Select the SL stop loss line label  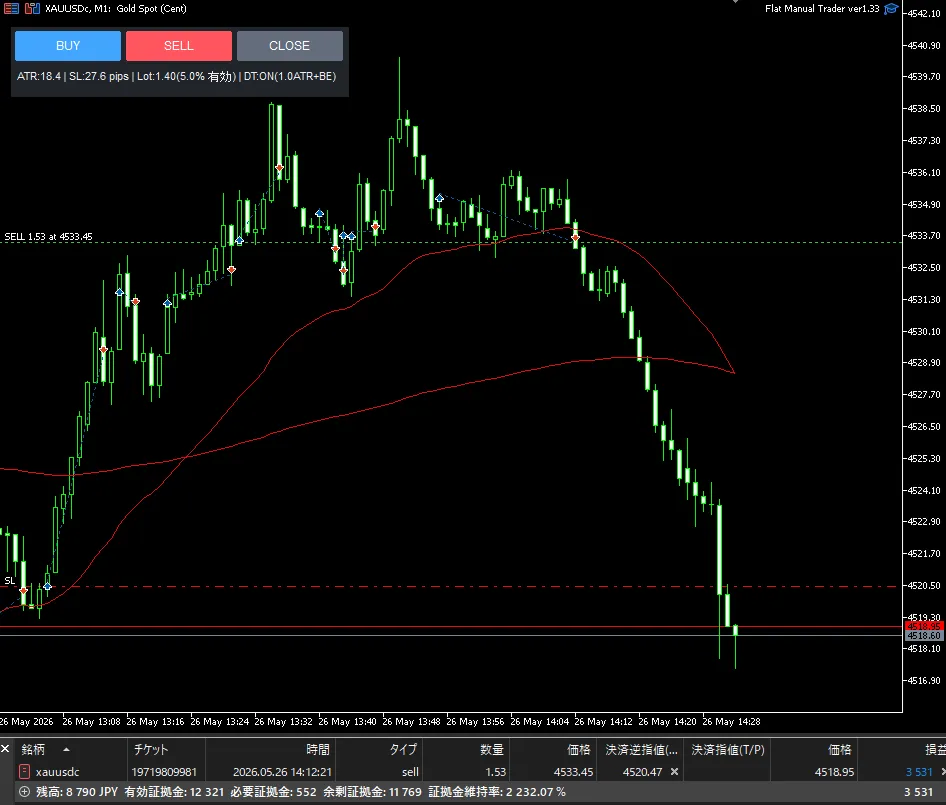tap(10, 581)
